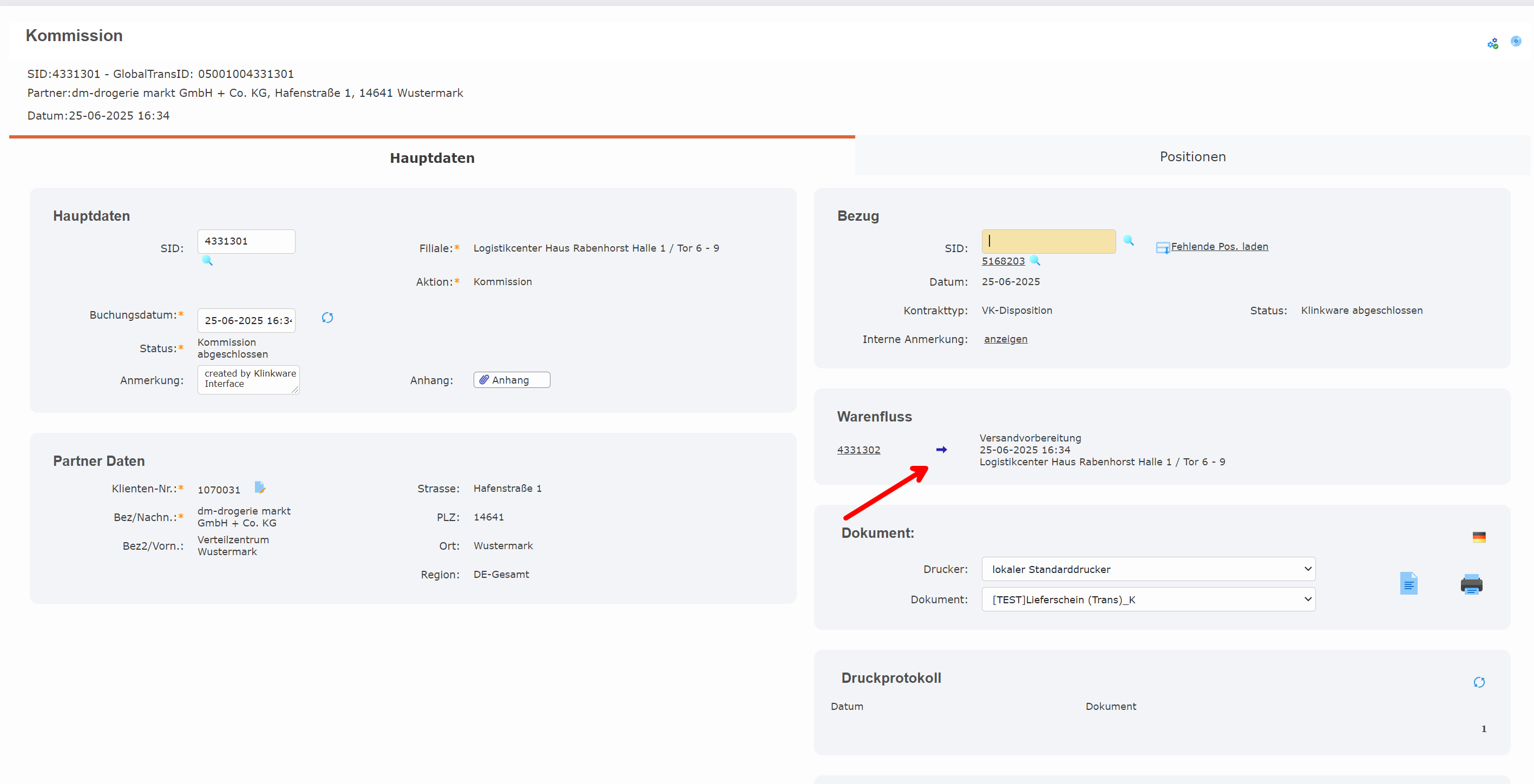Screen dimensions: 1534x784
Task: Click the magnifier icon beside 5168203
Action: point(1035,260)
